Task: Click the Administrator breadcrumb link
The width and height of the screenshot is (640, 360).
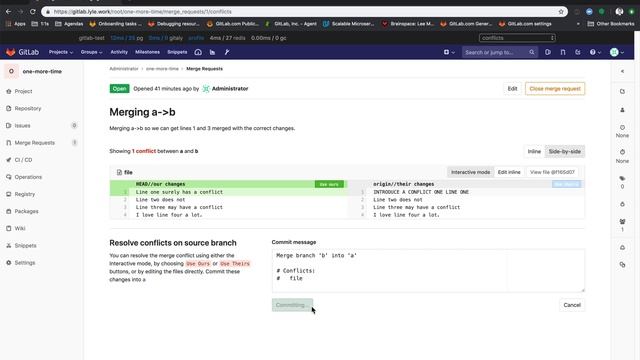Action: 124,69
